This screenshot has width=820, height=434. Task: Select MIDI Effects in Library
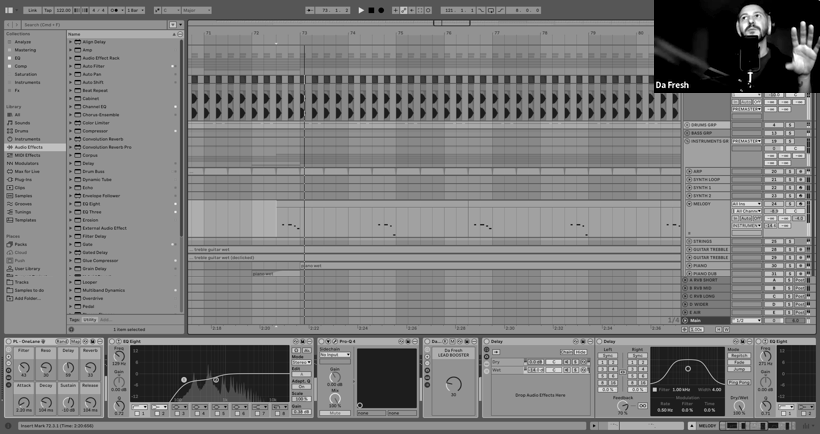(x=27, y=155)
